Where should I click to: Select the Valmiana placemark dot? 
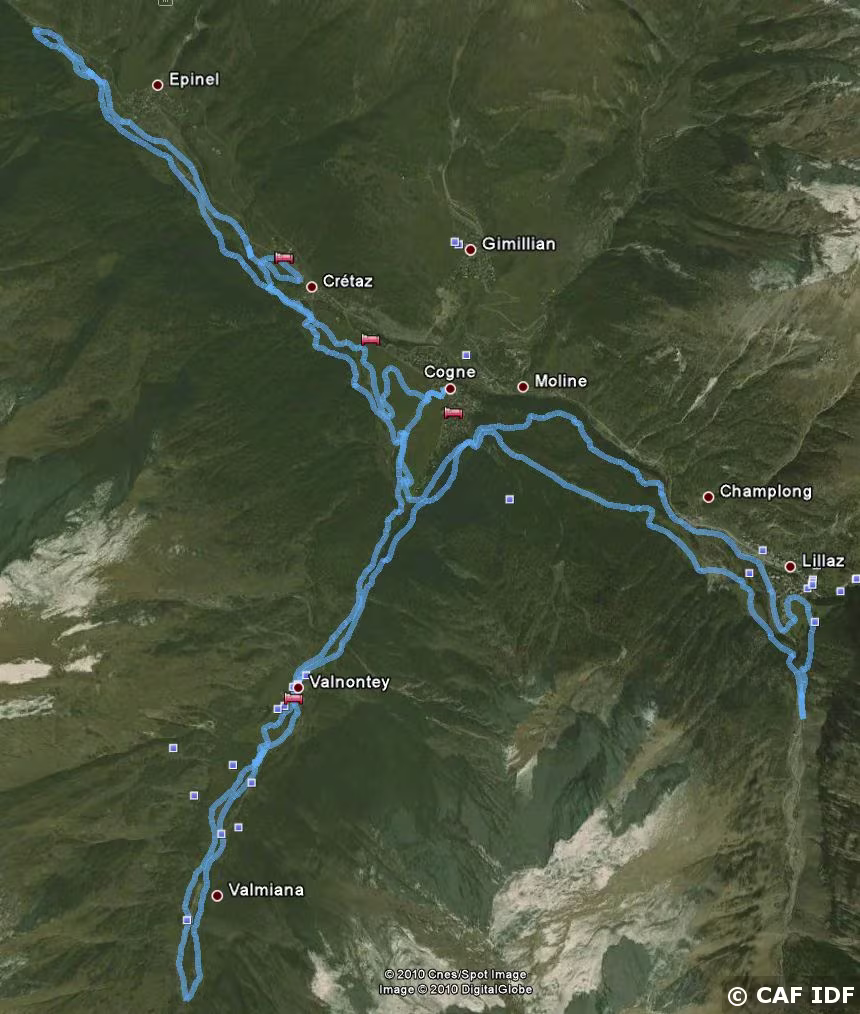tap(217, 896)
